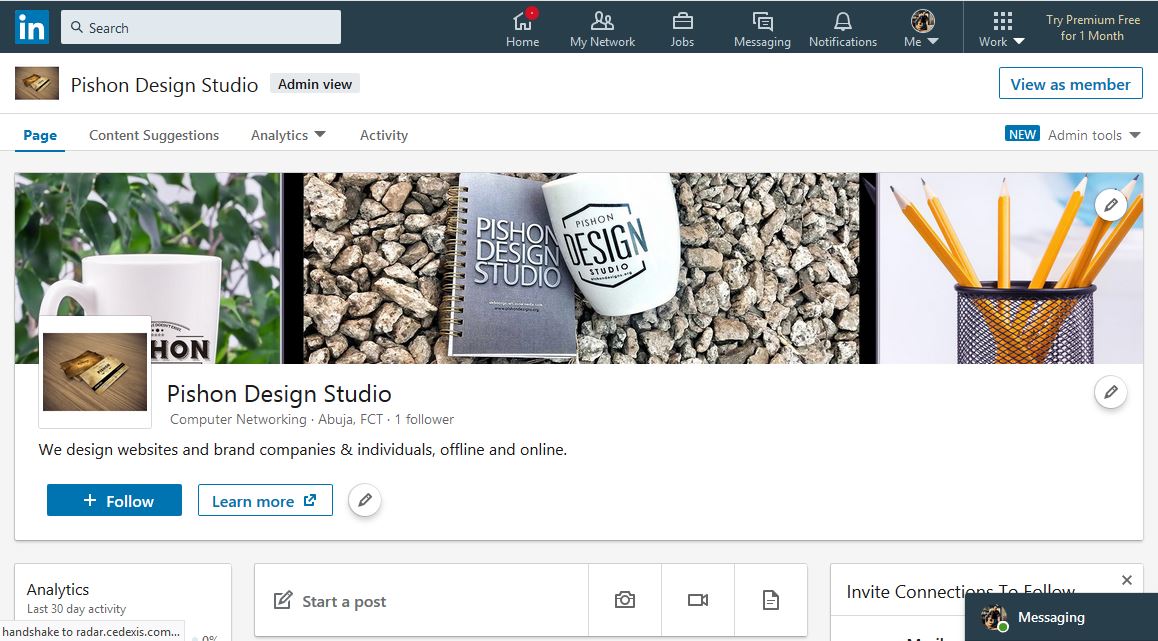Image resolution: width=1158 pixels, height=641 pixels.
Task: Click the Admin view label
Action: pos(315,84)
